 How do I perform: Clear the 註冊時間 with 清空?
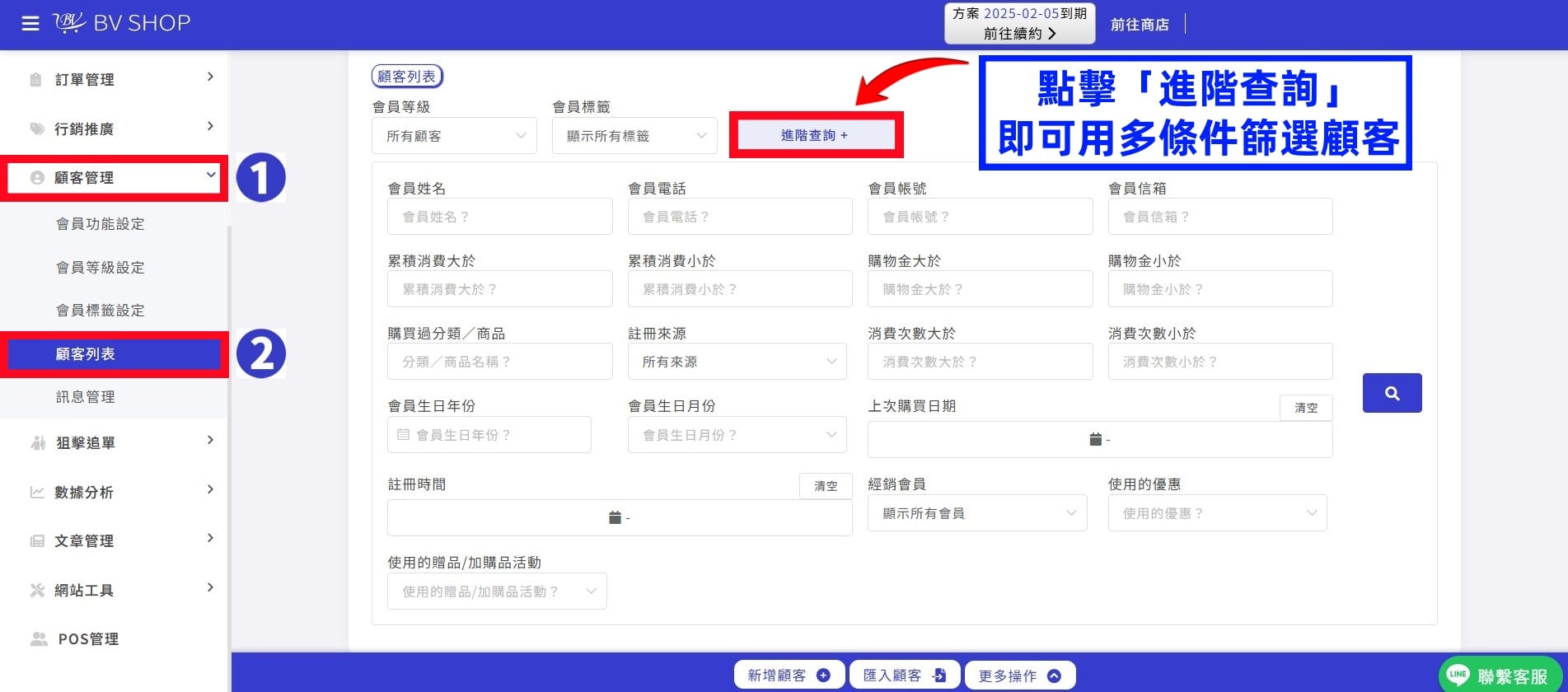point(826,486)
